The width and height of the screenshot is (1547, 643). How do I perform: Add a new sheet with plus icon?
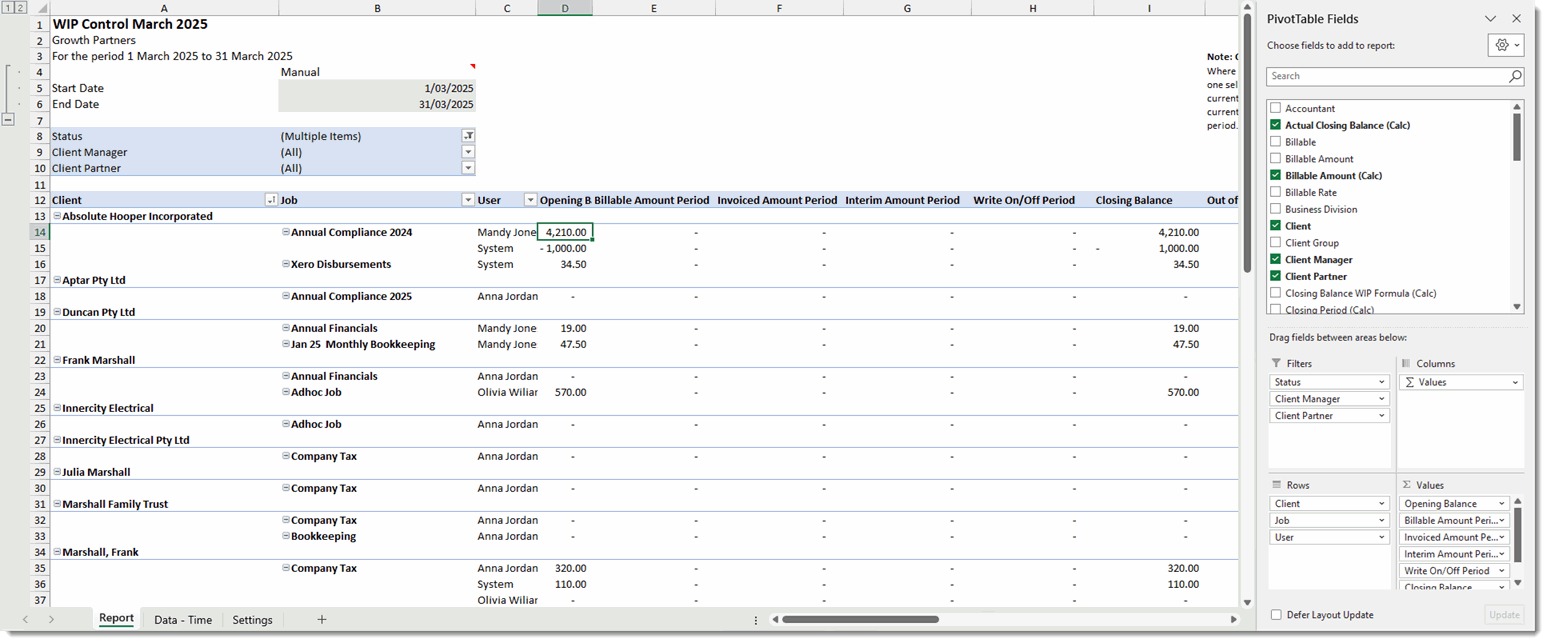(322, 620)
